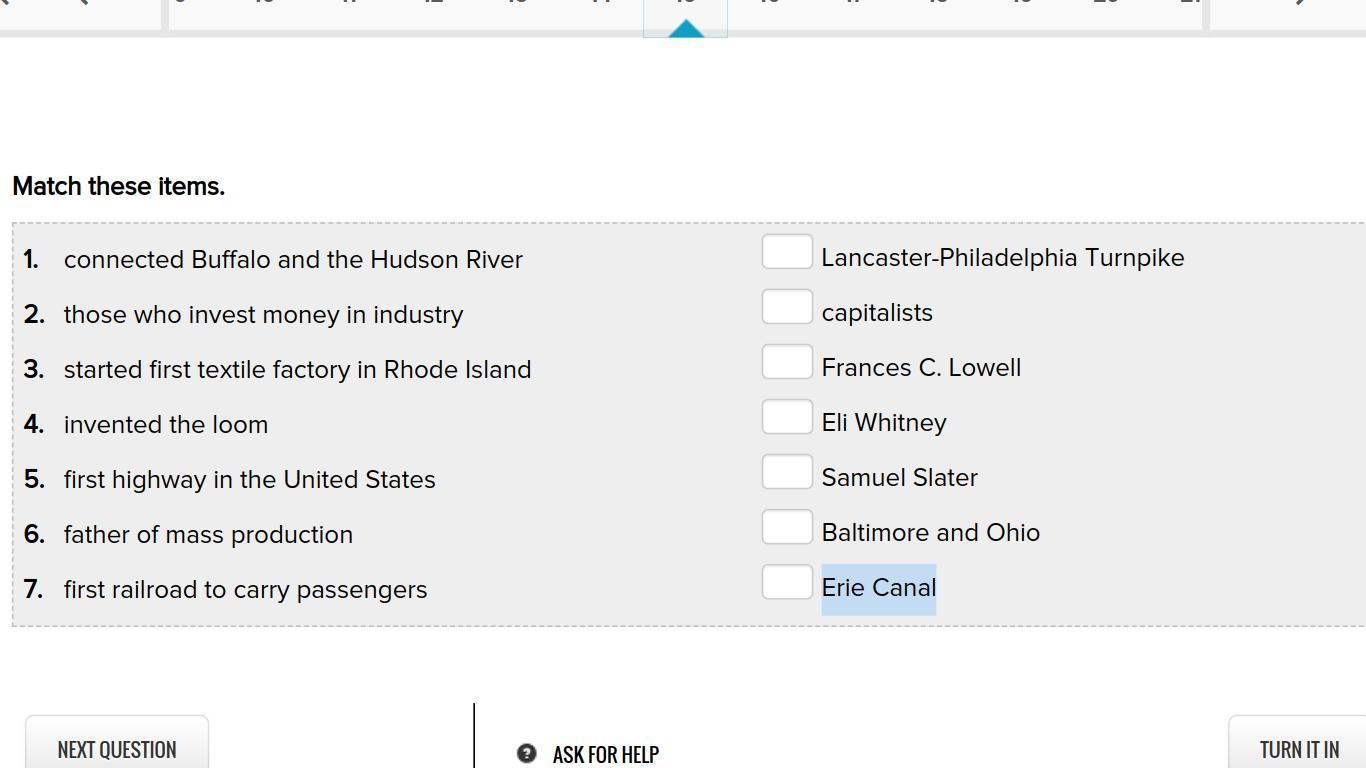
Task: Click the Match these items heading
Action: [x=118, y=187]
